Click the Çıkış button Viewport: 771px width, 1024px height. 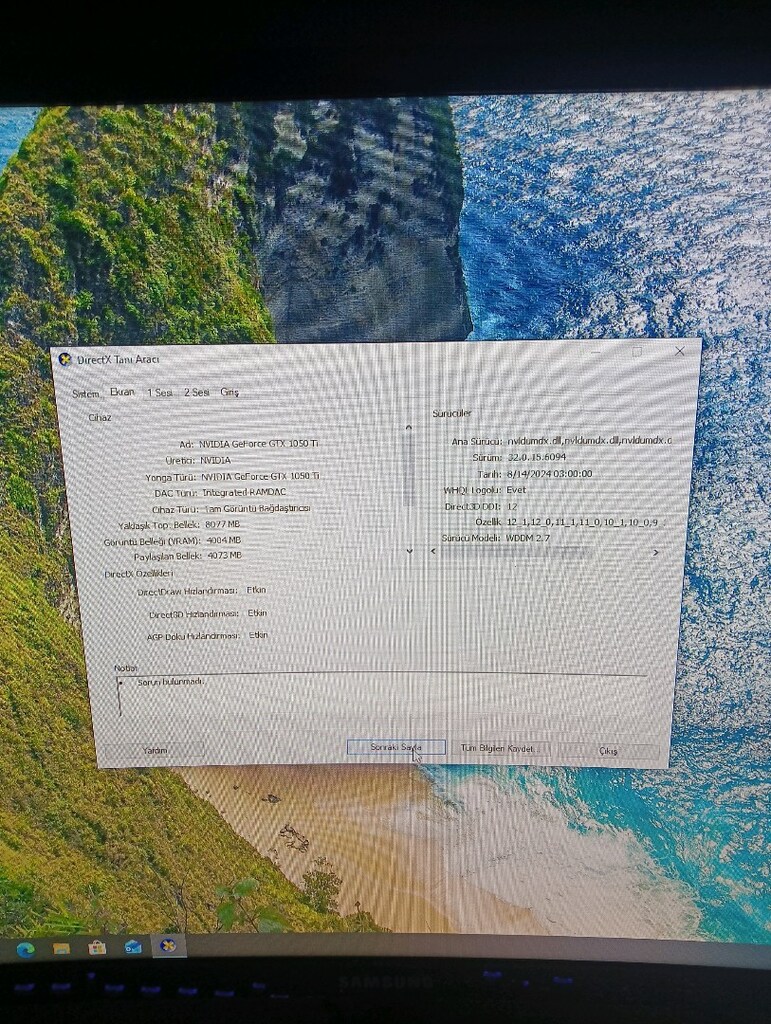point(608,751)
